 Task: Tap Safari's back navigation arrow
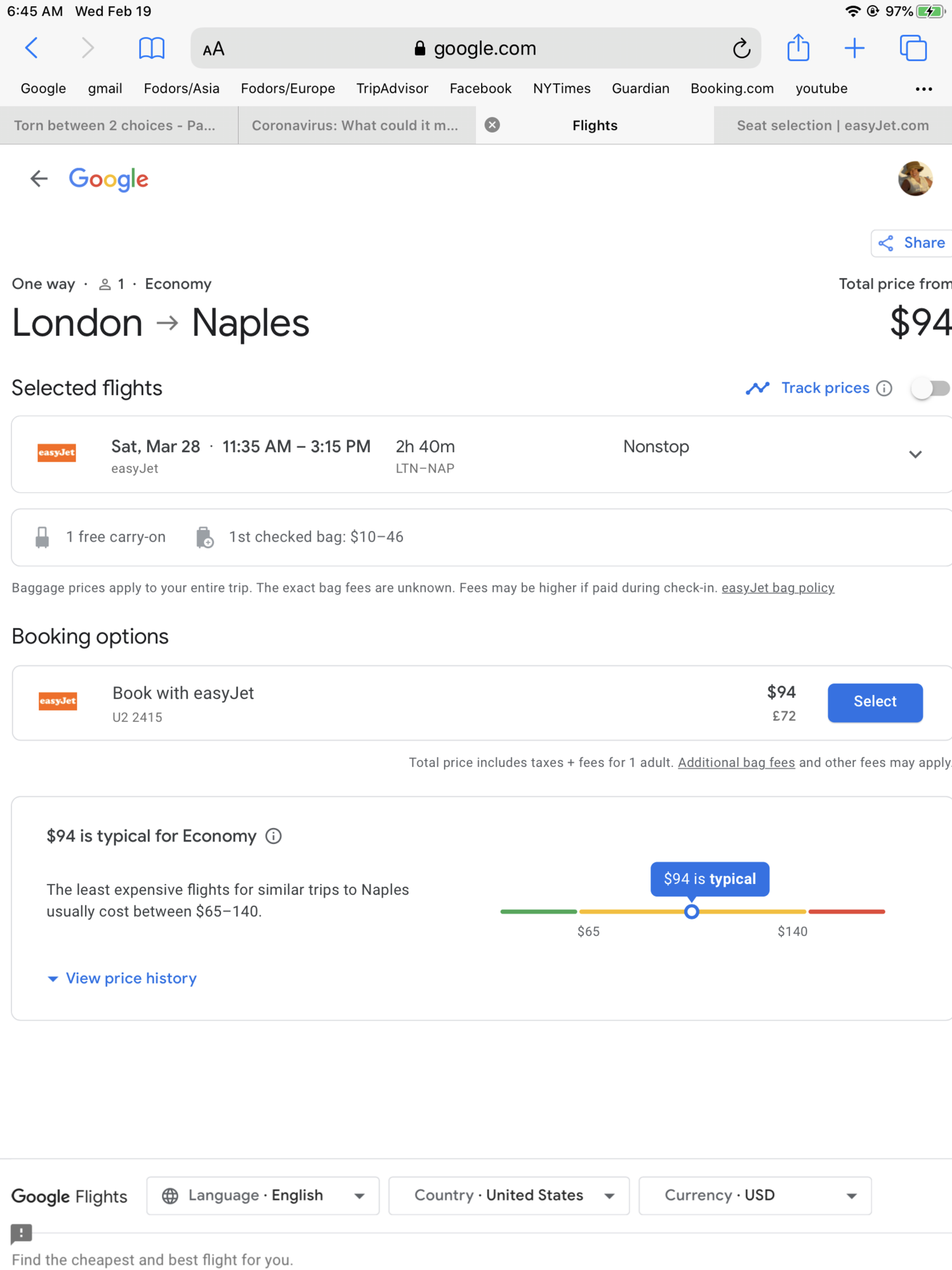(32, 48)
